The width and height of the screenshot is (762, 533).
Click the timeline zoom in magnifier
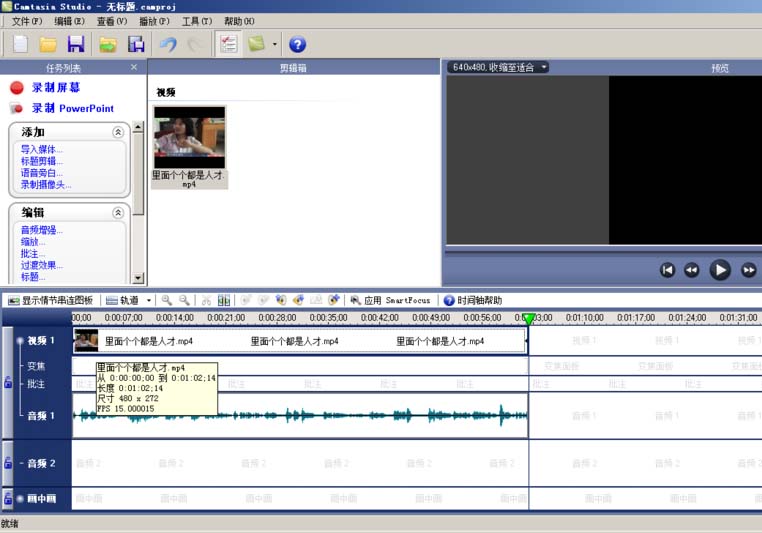(167, 300)
